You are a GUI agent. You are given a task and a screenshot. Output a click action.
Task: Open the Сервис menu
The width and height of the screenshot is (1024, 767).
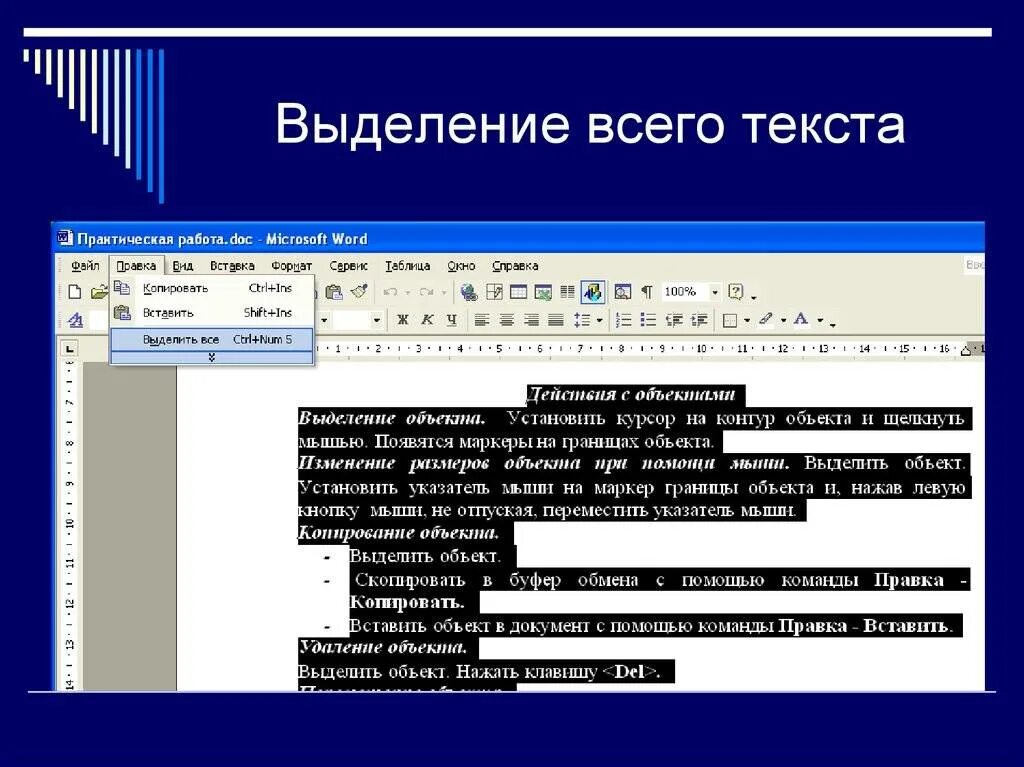click(x=348, y=266)
